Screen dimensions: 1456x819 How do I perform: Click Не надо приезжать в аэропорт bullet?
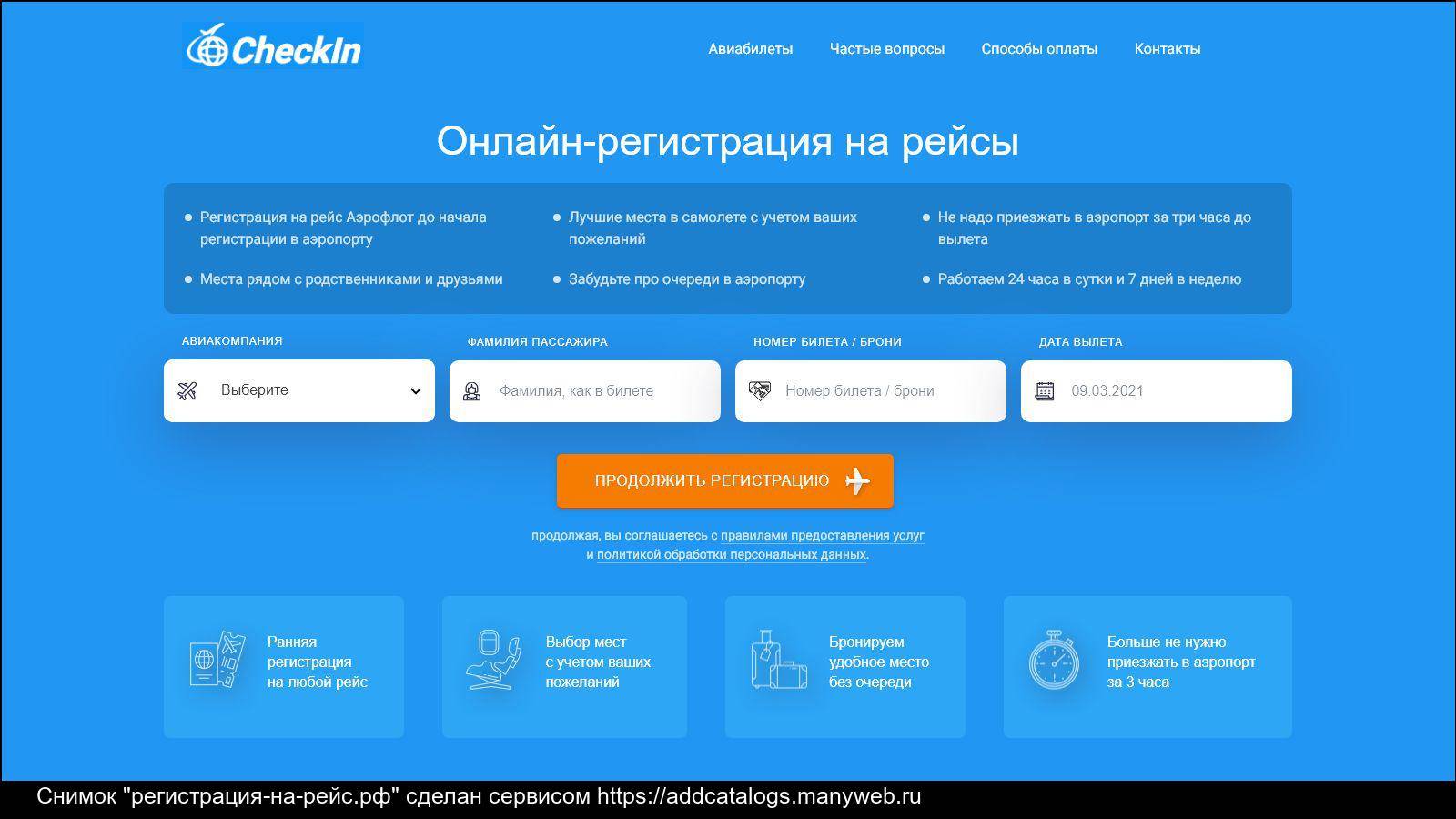(1095, 228)
